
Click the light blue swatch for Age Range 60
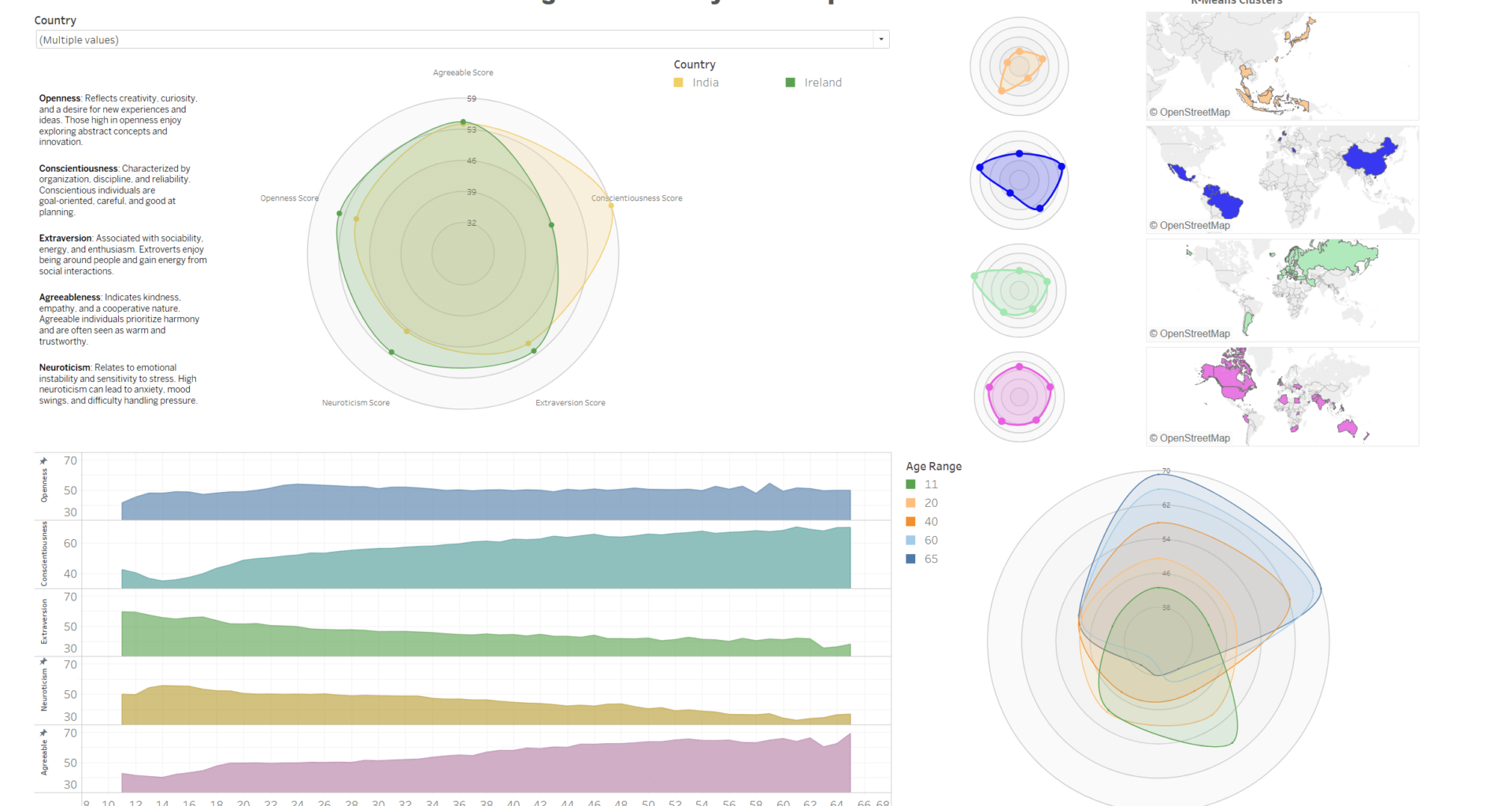(911, 540)
